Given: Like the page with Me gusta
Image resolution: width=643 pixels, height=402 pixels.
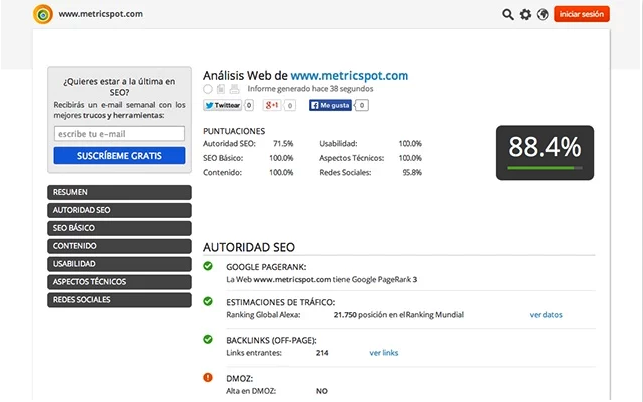Looking at the screenshot, I should pyautogui.click(x=330, y=105).
